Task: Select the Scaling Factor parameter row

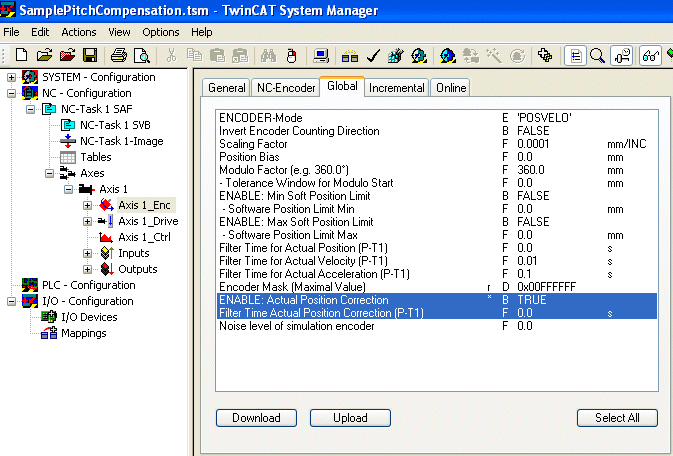Action: pyautogui.click(x=437, y=144)
